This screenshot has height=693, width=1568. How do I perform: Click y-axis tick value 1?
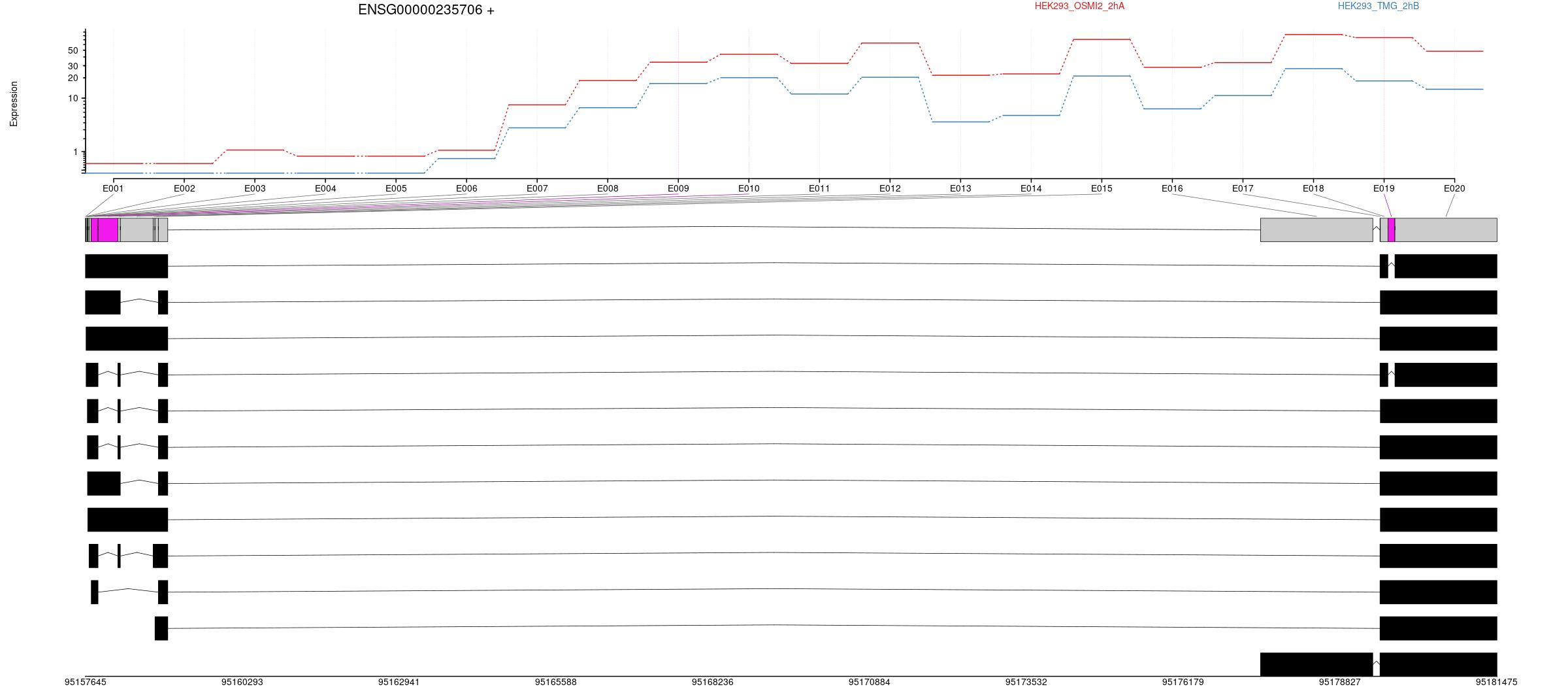click(75, 152)
